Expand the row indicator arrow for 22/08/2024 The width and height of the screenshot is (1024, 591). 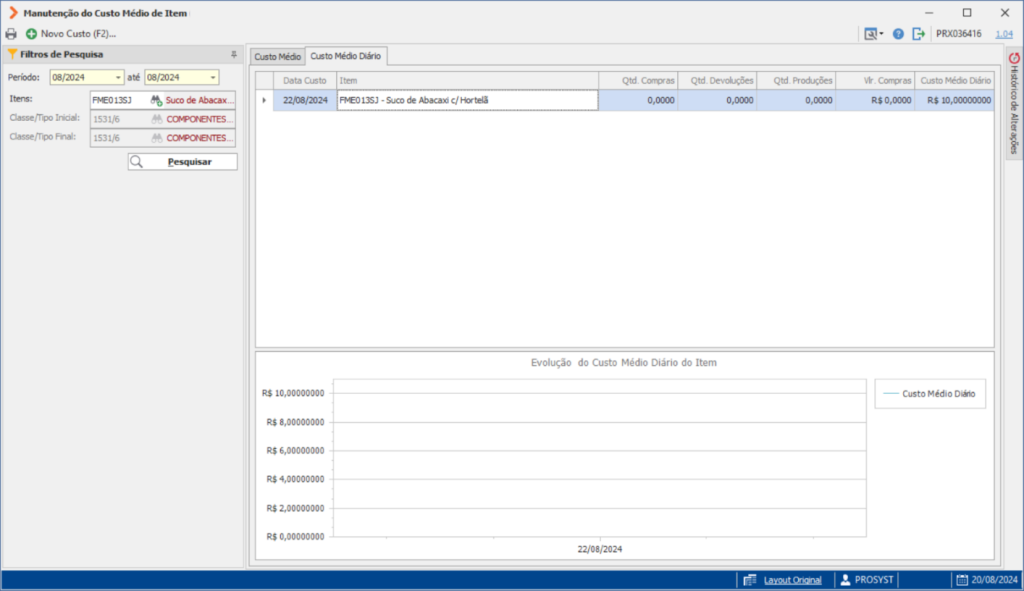pos(264,101)
